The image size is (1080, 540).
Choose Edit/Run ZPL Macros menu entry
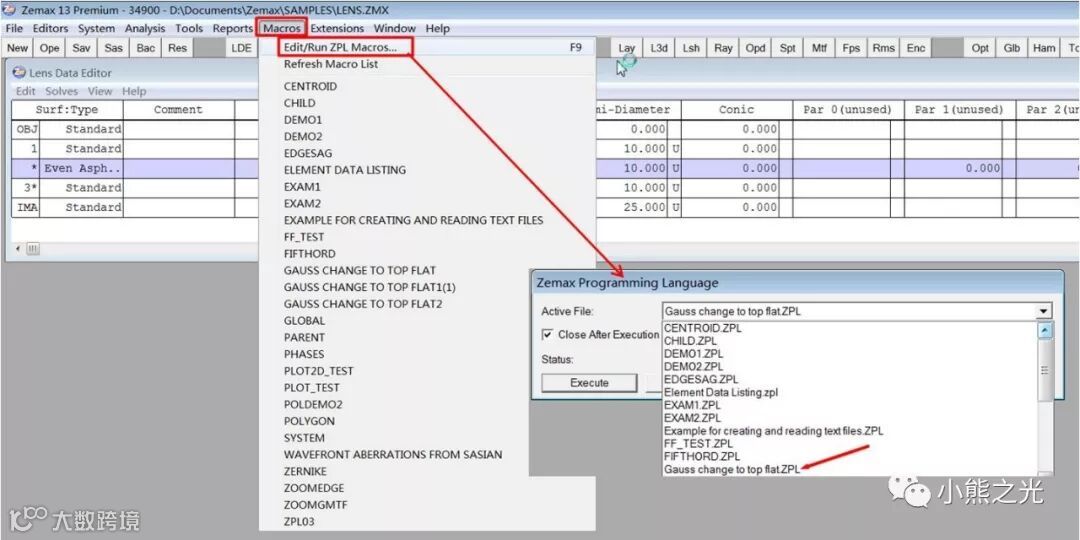click(340, 48)
